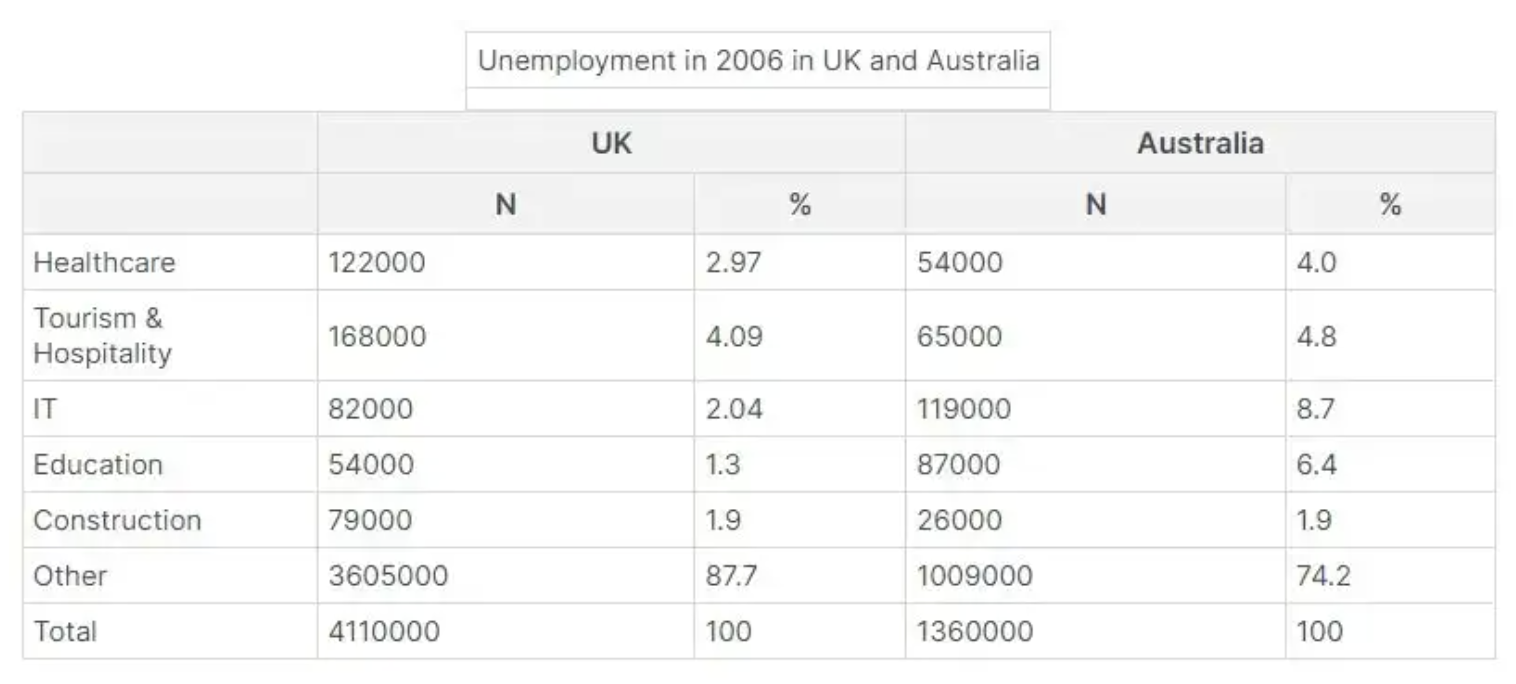Click the Other row label
This screenshot has width=1516, height=684.
point(70,576)
